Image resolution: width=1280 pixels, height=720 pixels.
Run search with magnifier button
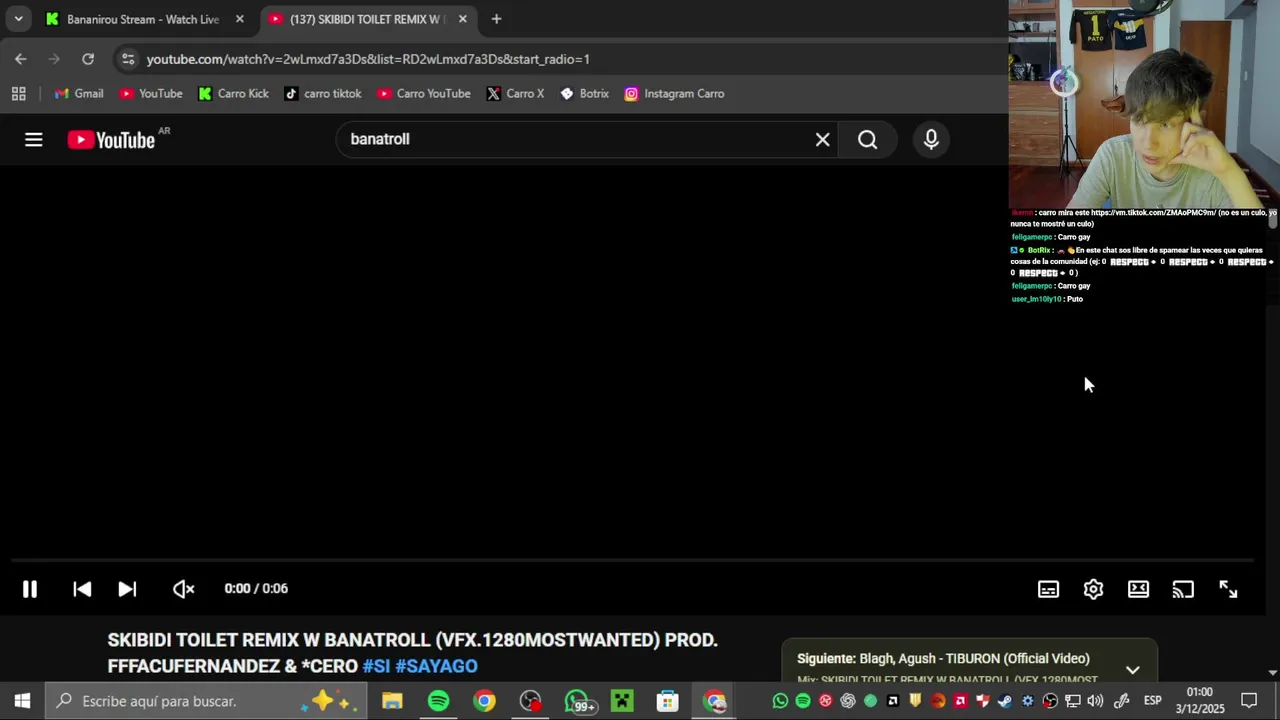coord(868,140)
